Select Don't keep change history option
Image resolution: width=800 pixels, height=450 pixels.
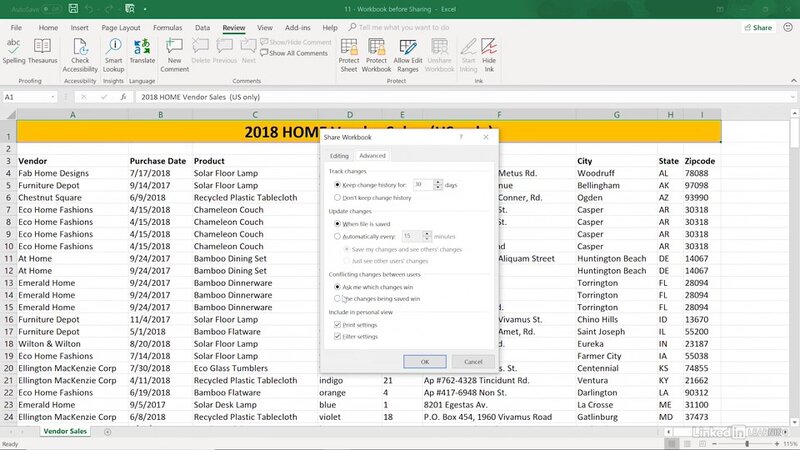click(337, 198)
